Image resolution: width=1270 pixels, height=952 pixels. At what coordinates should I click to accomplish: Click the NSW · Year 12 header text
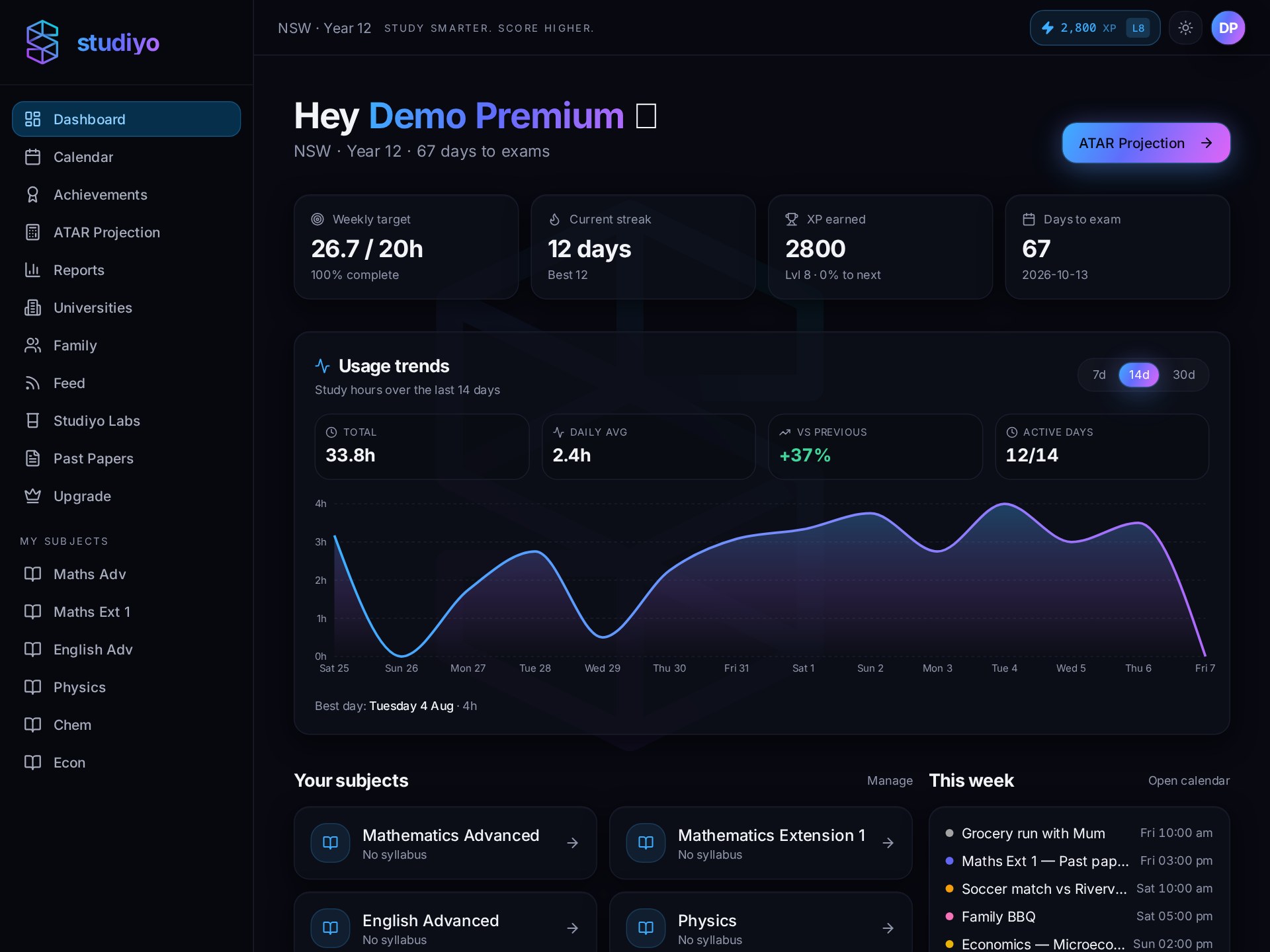(x=324, y=28)
